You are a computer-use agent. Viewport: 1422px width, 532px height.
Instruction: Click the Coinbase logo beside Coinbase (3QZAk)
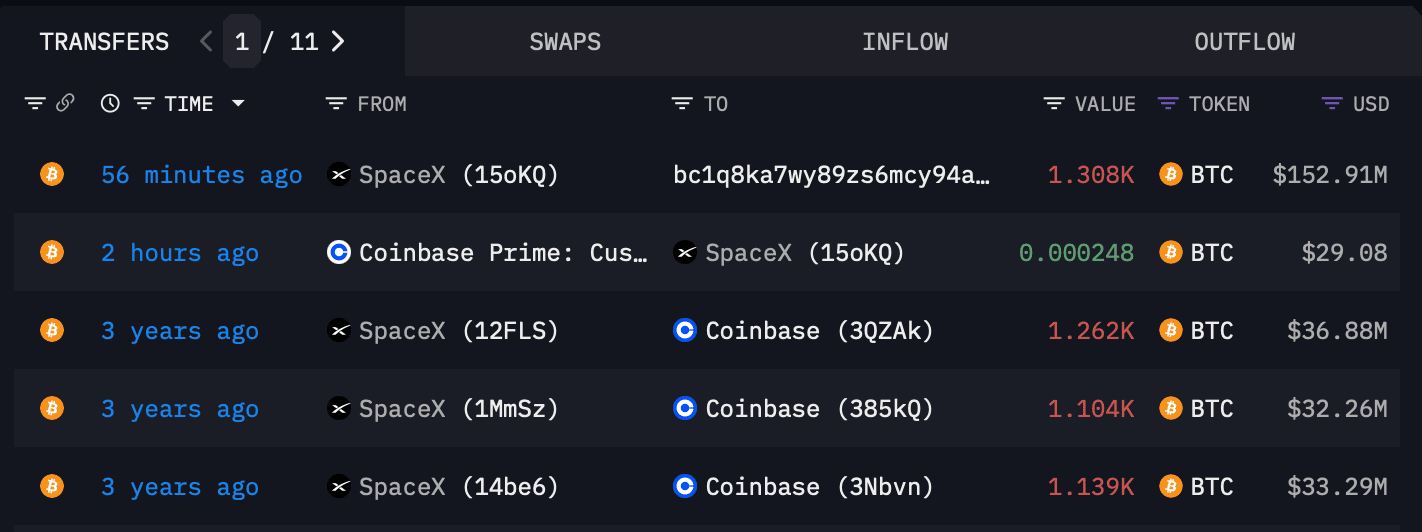coord(685,331)
